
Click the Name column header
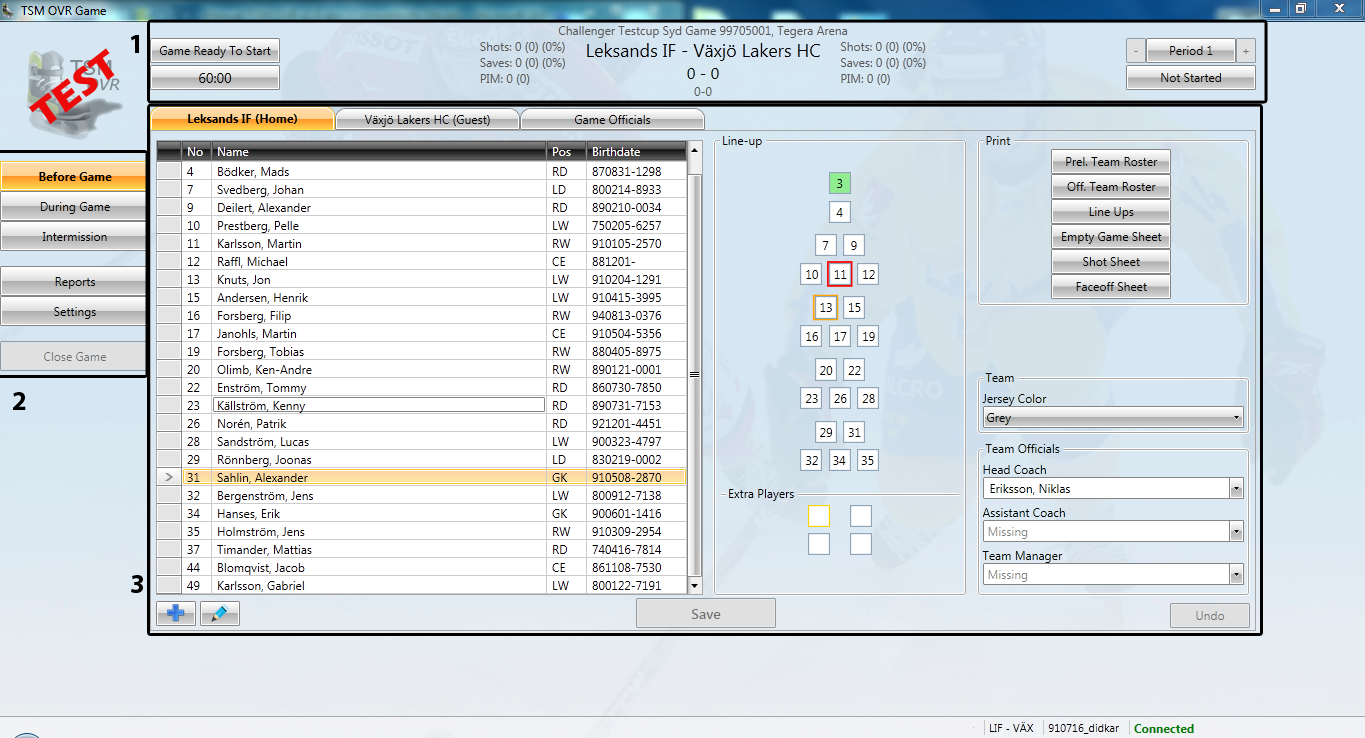(379, 152)
